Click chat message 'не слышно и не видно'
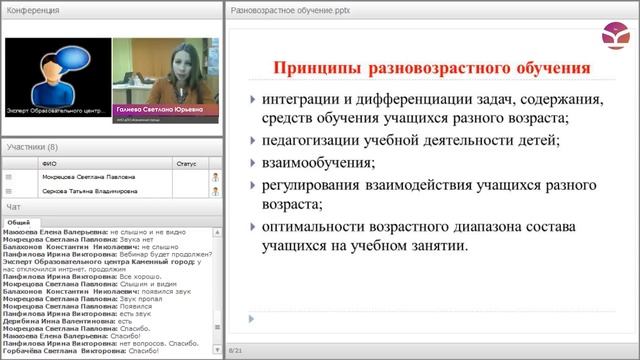 coord(148,232)
